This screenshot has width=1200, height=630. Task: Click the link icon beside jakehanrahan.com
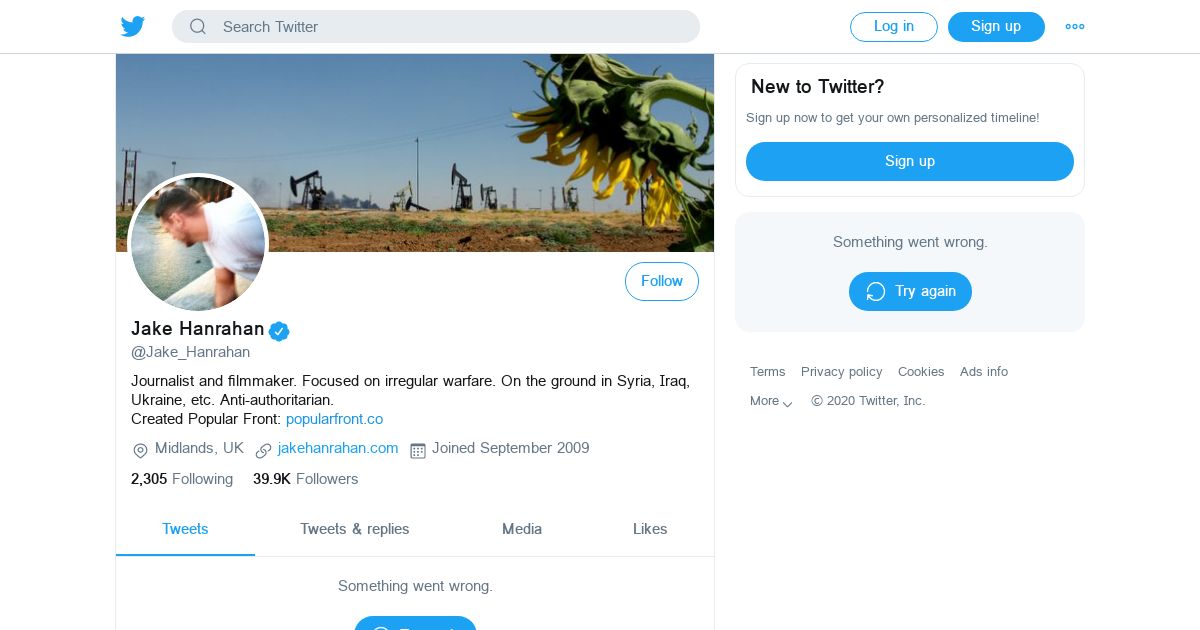(x=264, y=450)
